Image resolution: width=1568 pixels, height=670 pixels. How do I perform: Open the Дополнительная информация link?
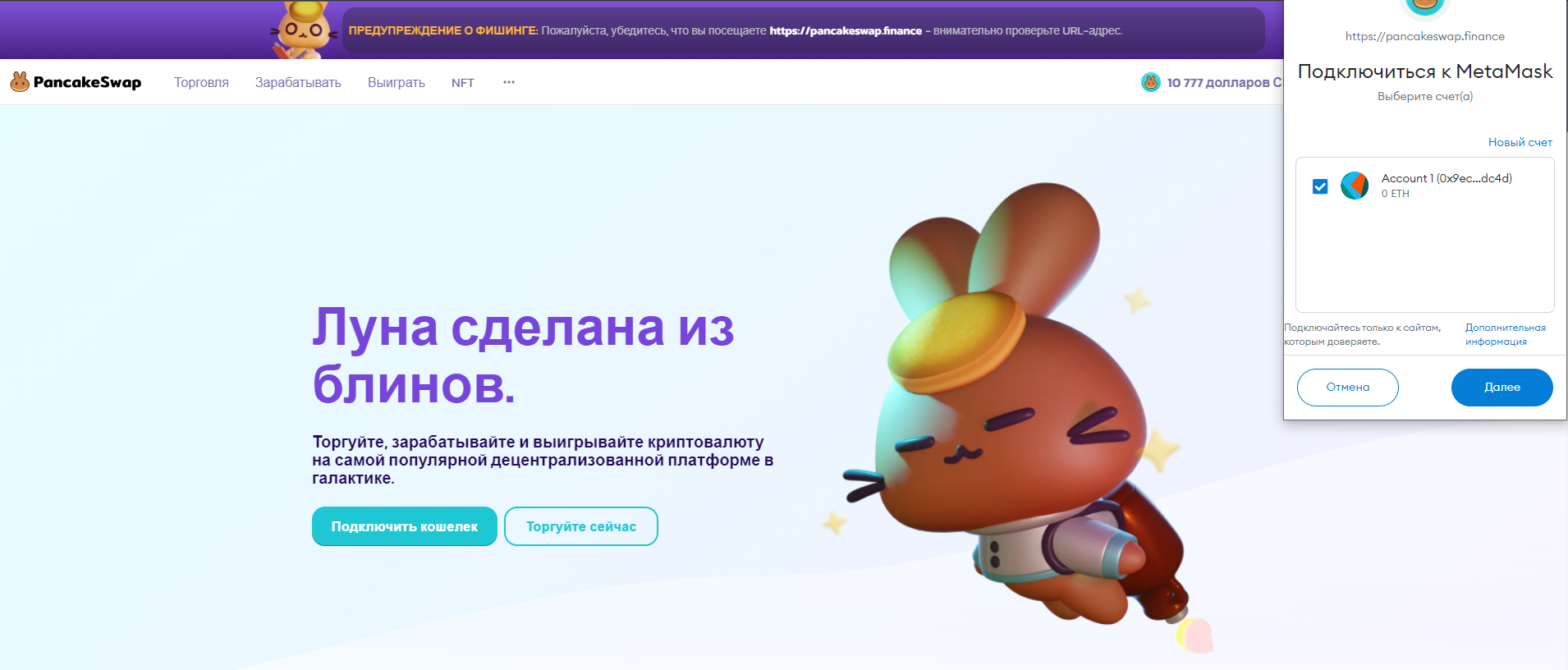click(1506, 334)
